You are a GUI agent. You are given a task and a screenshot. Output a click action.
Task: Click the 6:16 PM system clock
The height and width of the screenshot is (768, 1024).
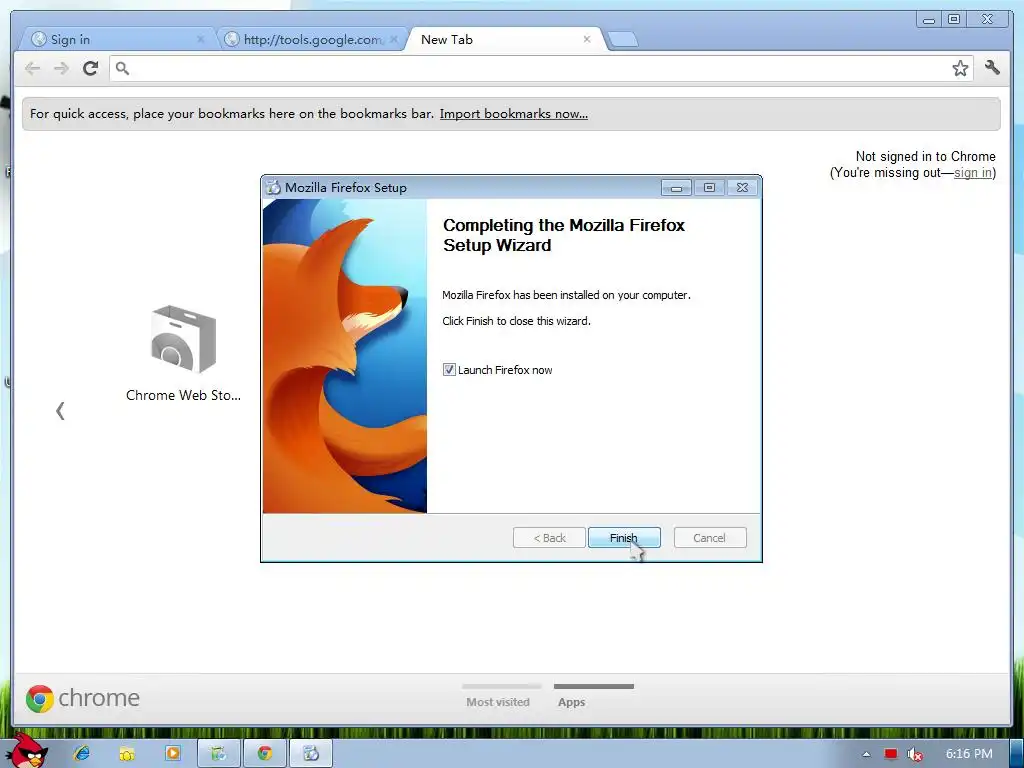tap(969, 754)
